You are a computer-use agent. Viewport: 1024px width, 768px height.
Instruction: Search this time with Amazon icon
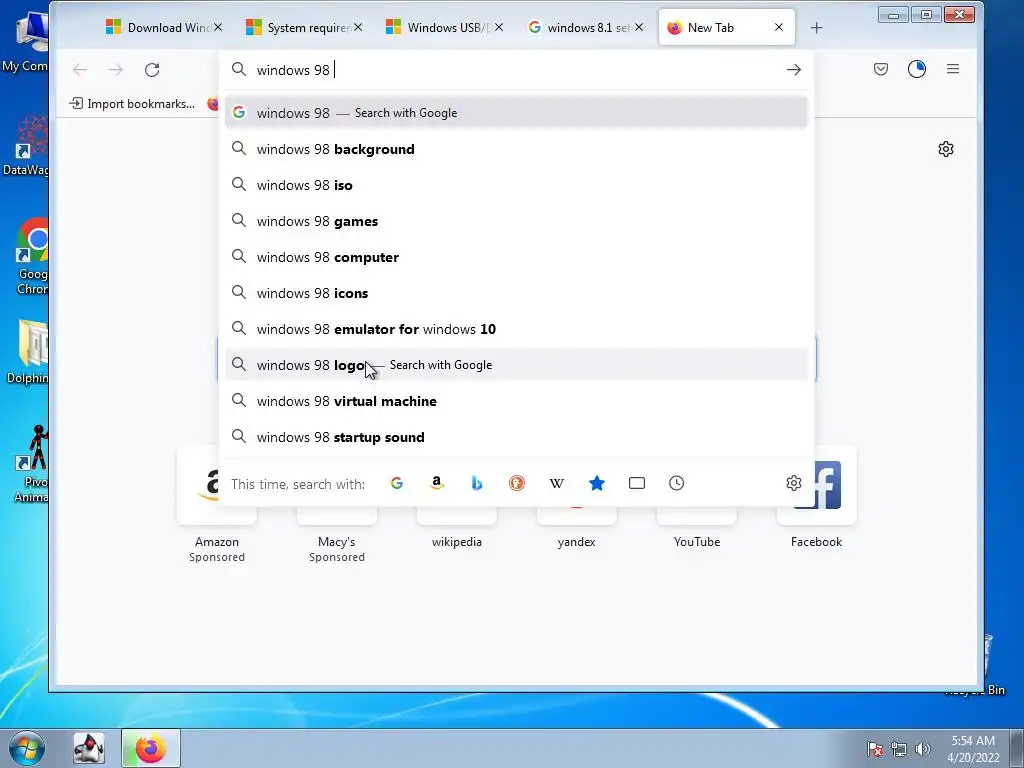click(x=437, y=483)
